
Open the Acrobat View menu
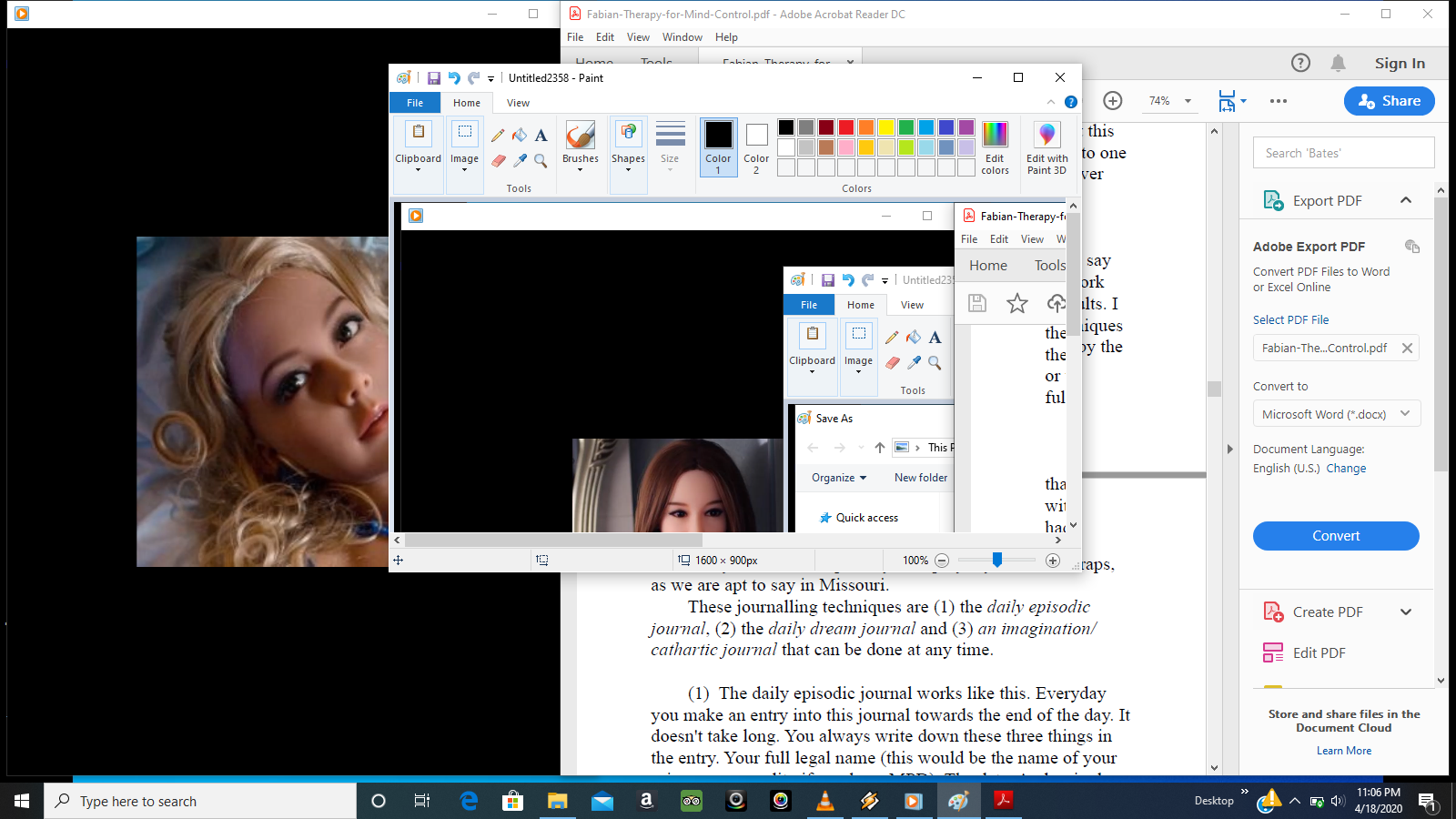pos(638,37)
